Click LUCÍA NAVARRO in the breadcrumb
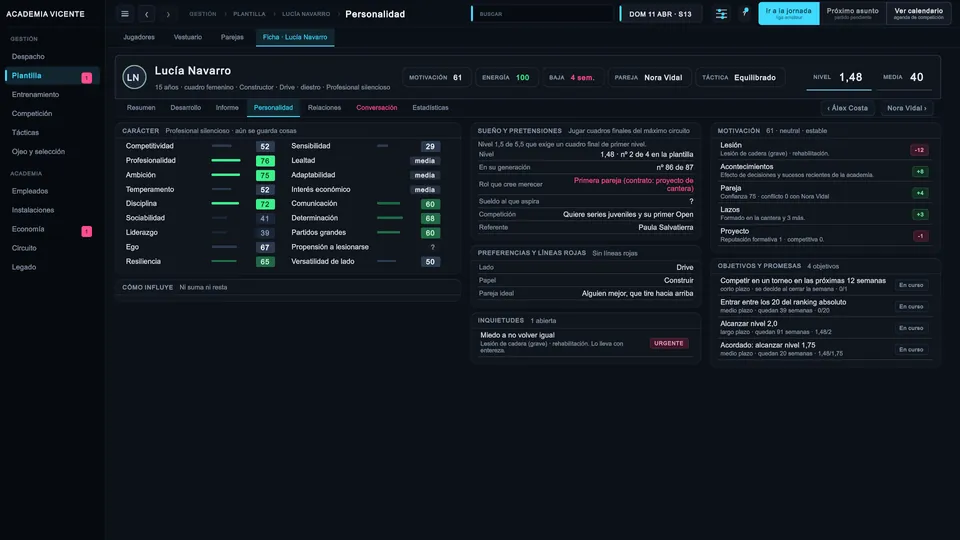Image resolution: width=960 pixels, height=540 pixels. [x=306, y=14]
